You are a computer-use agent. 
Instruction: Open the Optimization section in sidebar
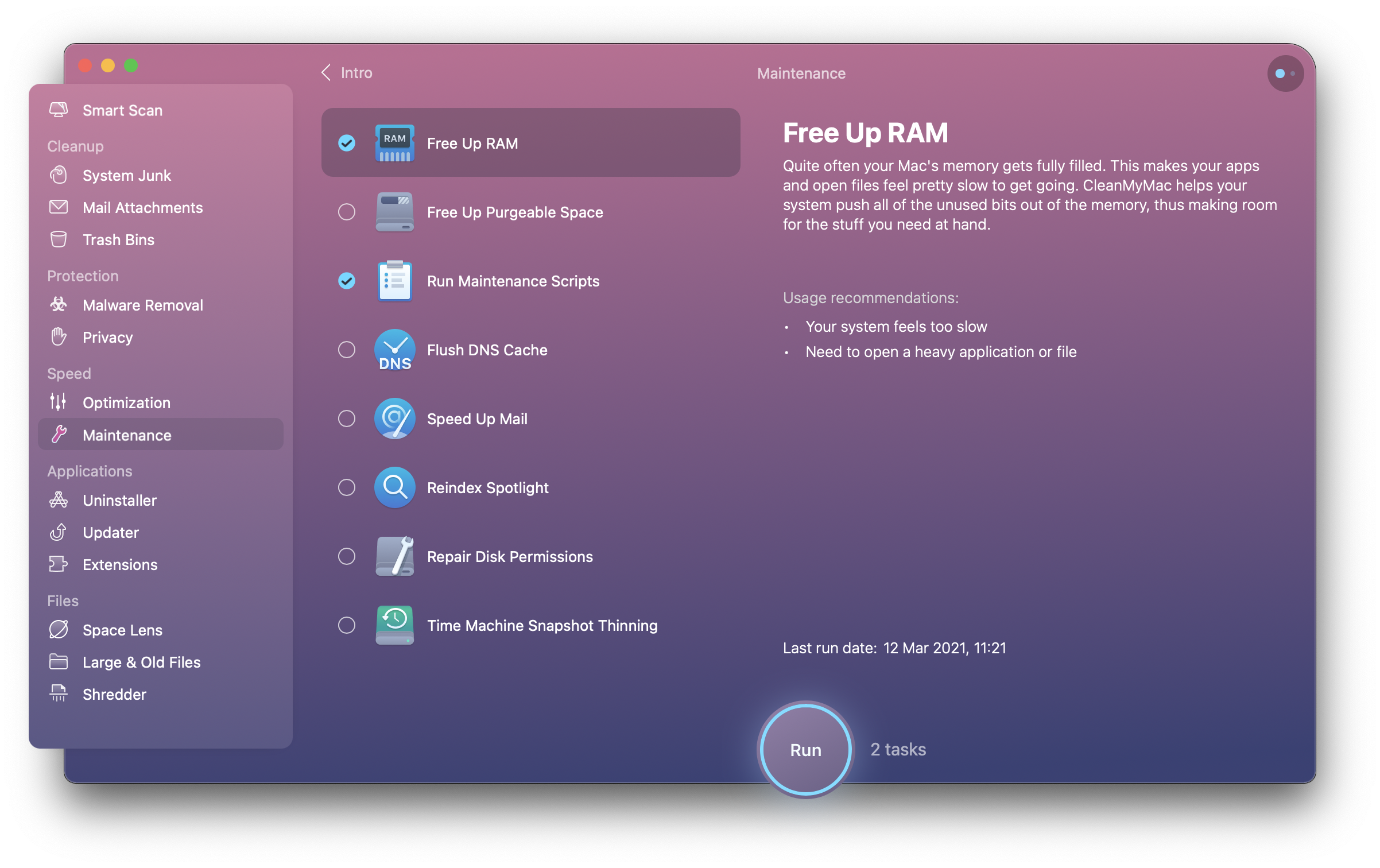tap(127, 401)
